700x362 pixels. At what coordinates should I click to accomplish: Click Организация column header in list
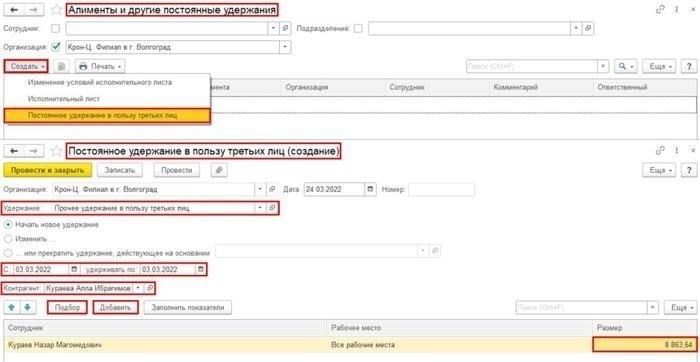point(333,87)
